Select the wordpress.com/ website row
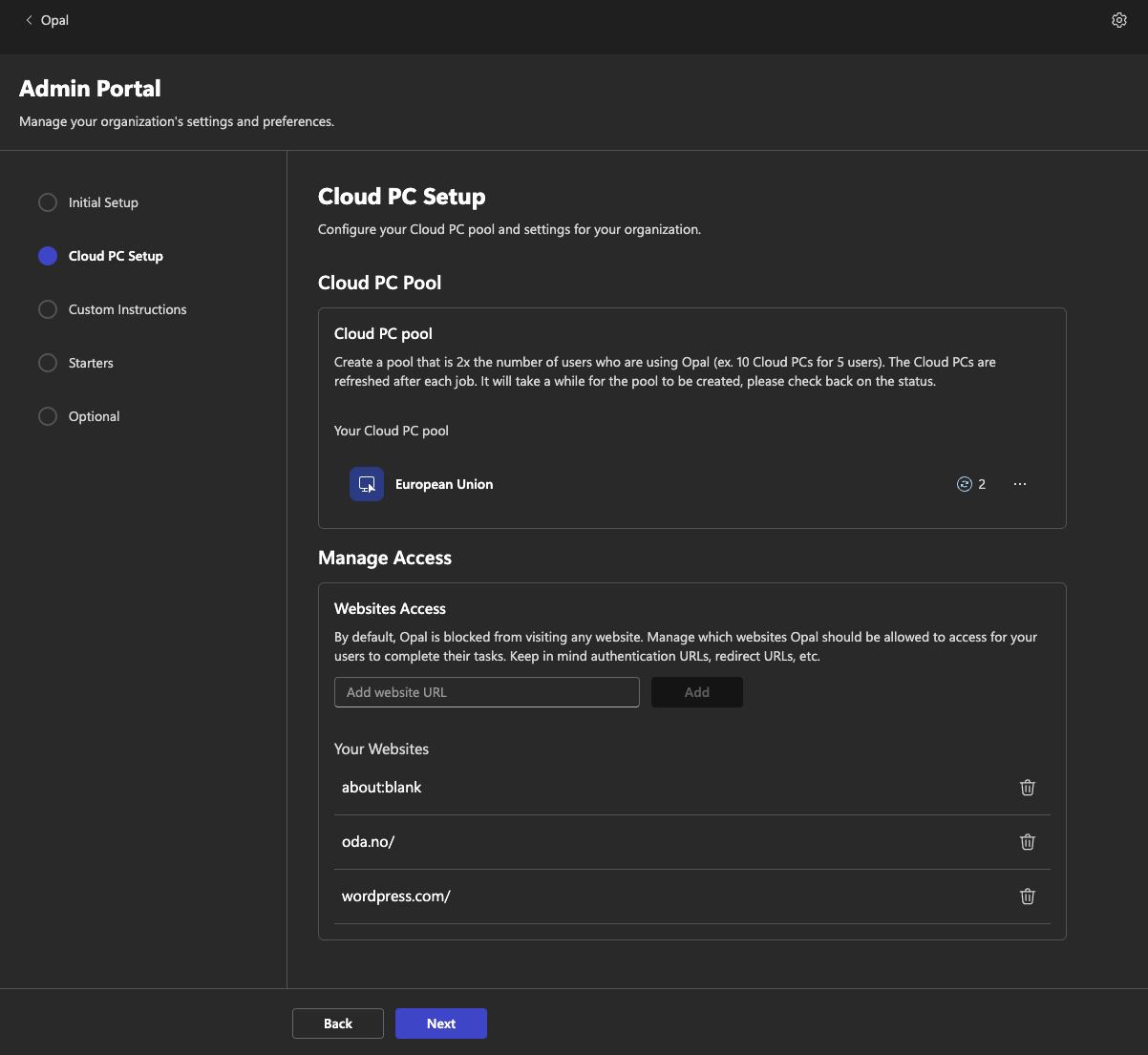The width and height of the screenshot is (1148, 1055). [x=396, y=897]
